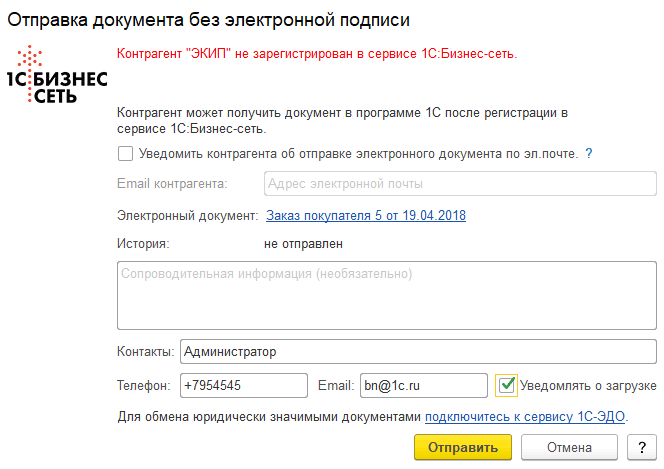Open the question mark hint beside email notification

tap(589, 154)
